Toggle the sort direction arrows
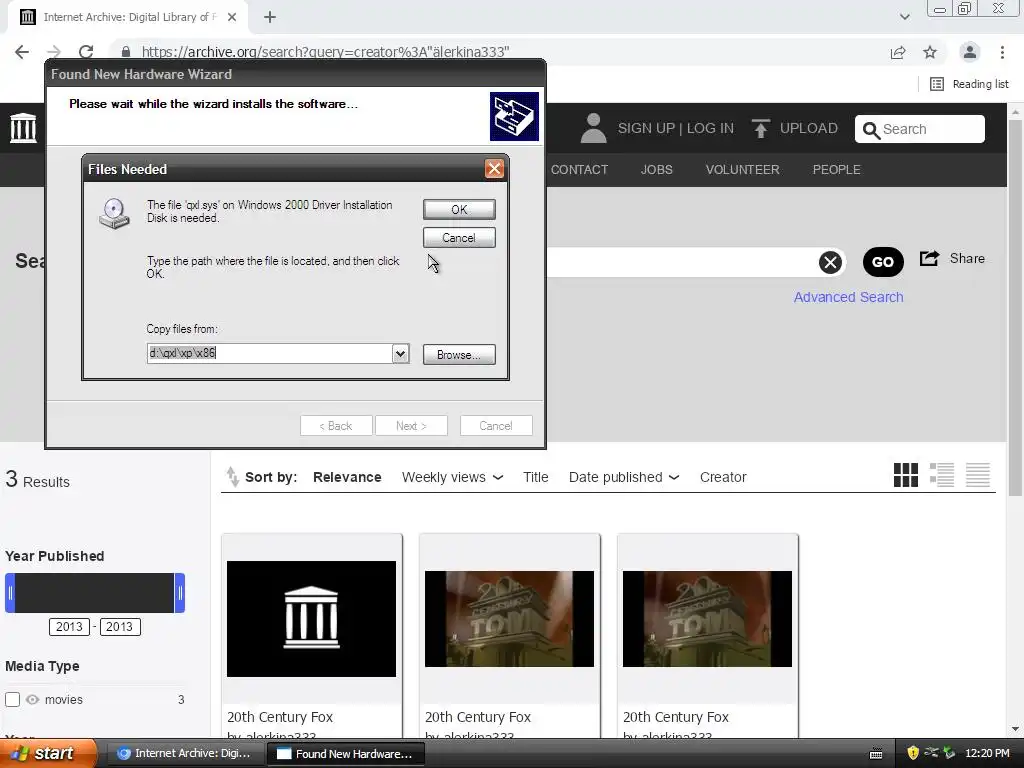 pyautogui.click(x=232, y=477)
